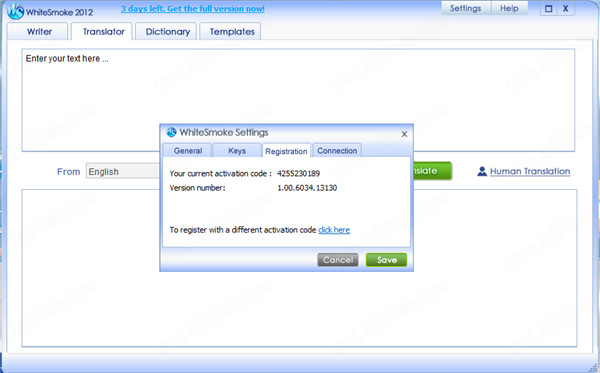The width and height of the screenshot is (600, 373).
Task: Close the WhiteSmoke Settings dialog
Action: 404,134
